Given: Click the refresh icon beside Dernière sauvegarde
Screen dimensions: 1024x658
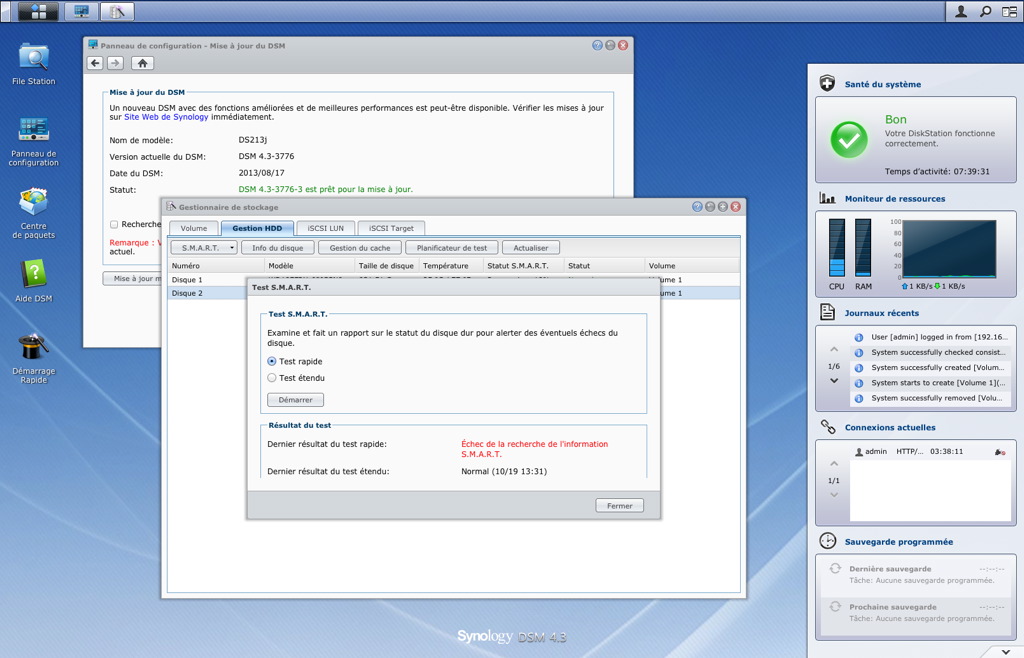Looking at the screenshot, I should pos(835,569).
